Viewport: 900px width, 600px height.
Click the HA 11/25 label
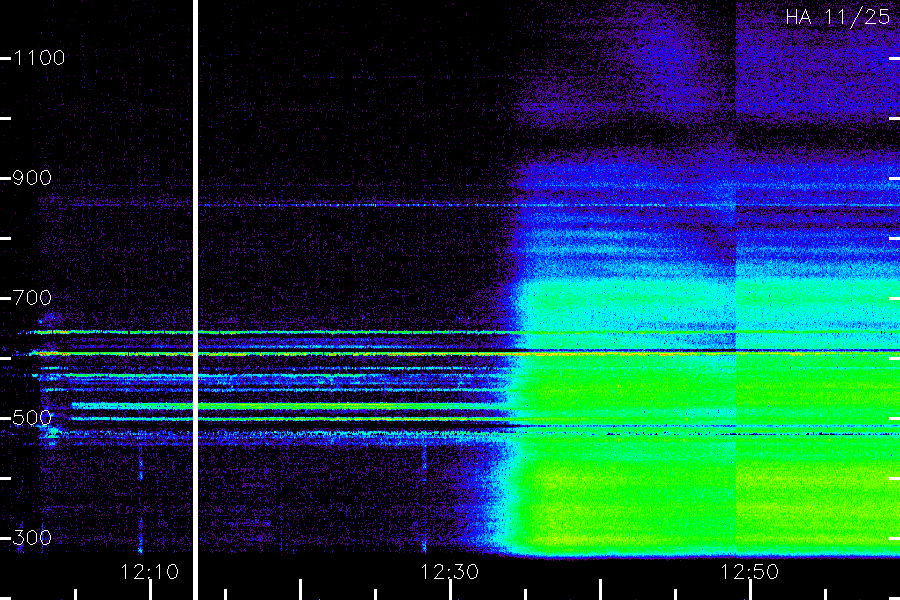coord(838,17)
